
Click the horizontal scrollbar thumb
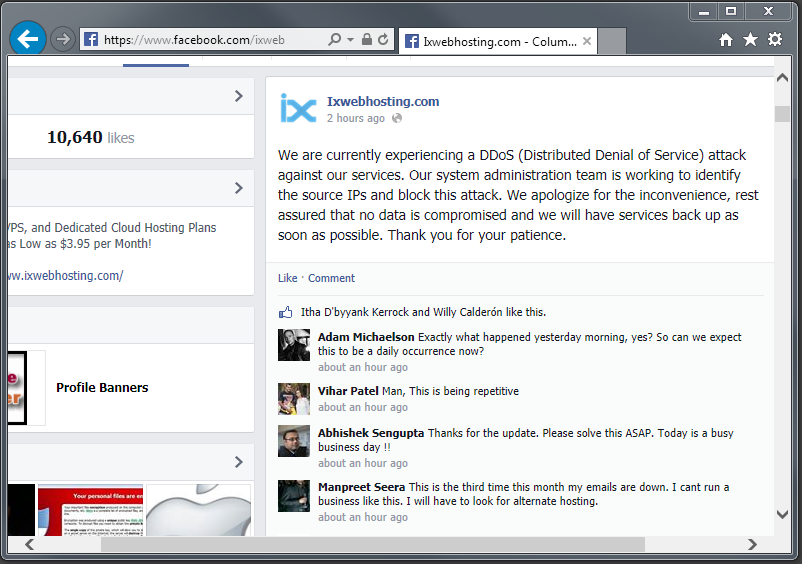373,545
